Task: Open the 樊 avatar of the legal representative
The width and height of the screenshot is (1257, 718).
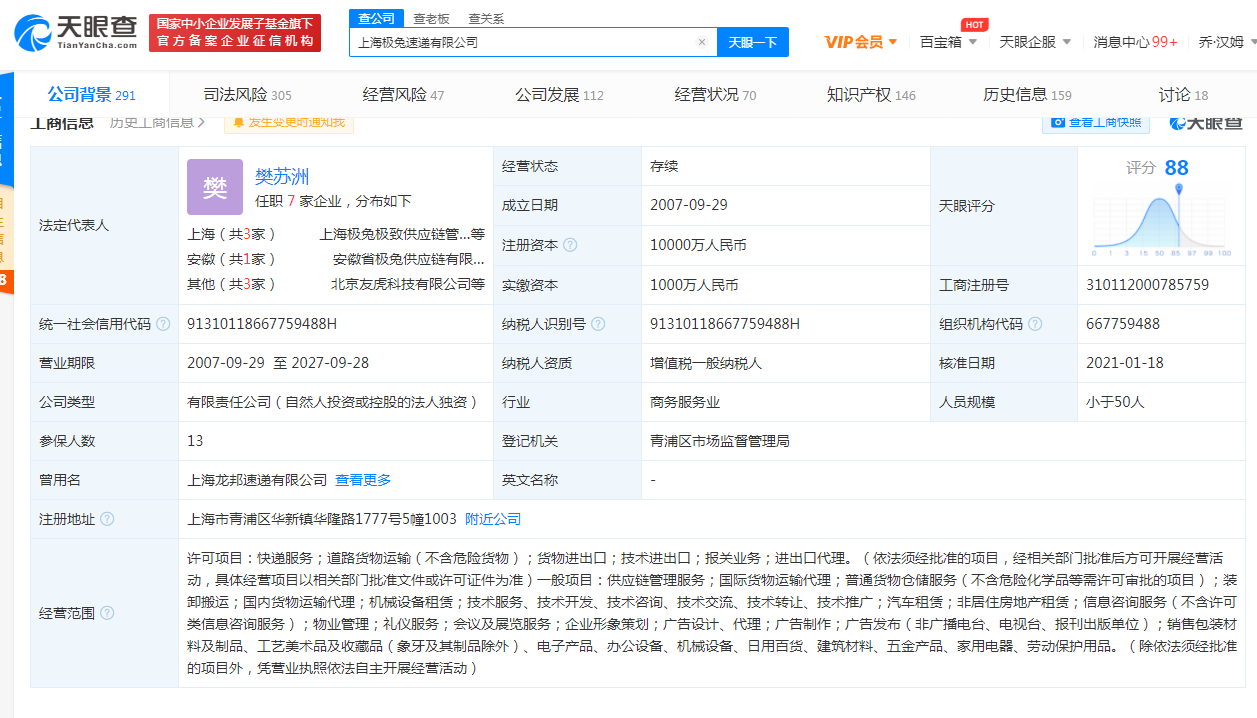Action: (215, 187)
